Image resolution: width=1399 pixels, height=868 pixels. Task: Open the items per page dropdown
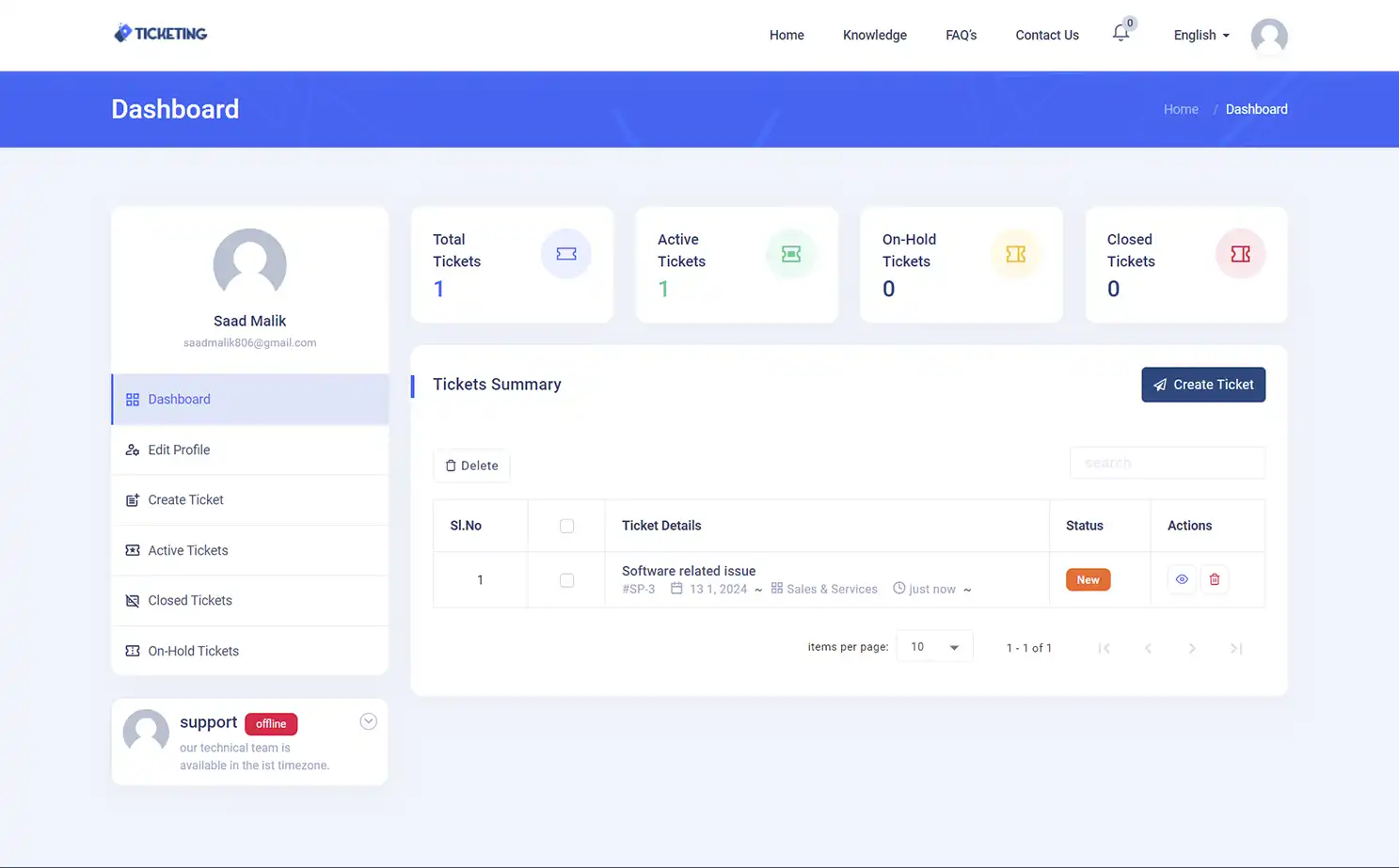[x=933, y=646]
